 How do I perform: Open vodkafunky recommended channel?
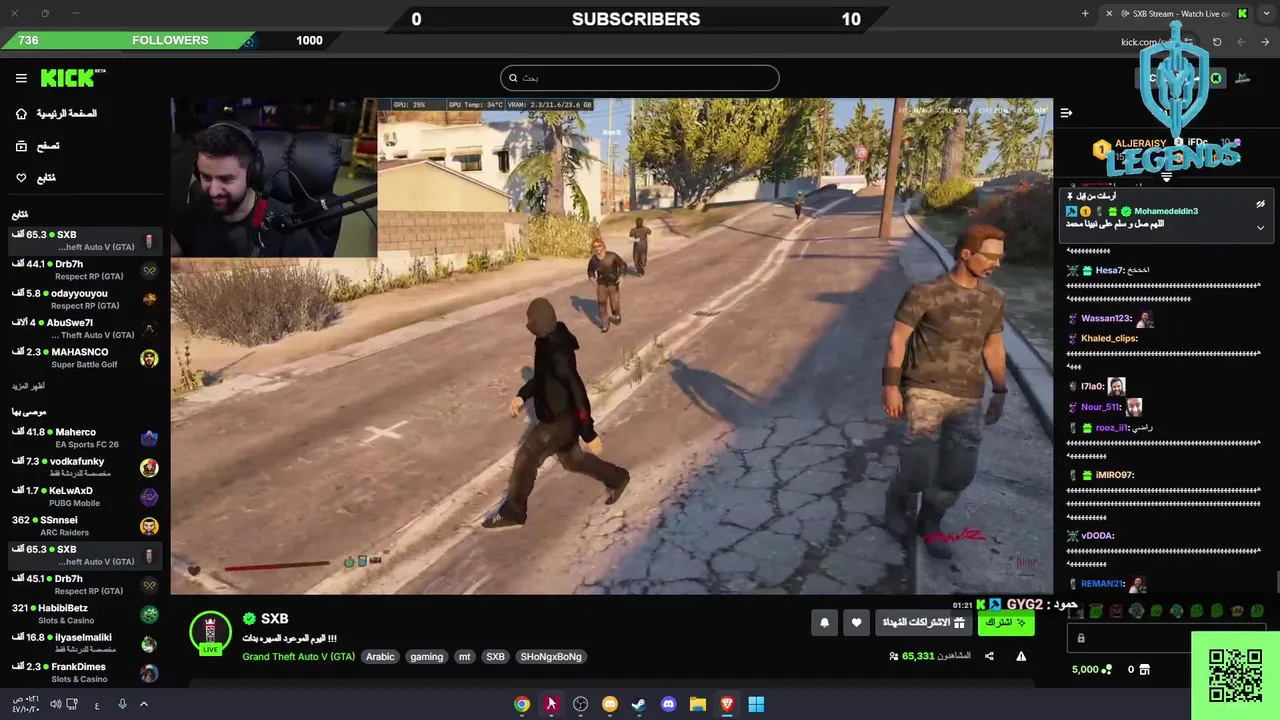pyautogui.click(x=85, y=467)
